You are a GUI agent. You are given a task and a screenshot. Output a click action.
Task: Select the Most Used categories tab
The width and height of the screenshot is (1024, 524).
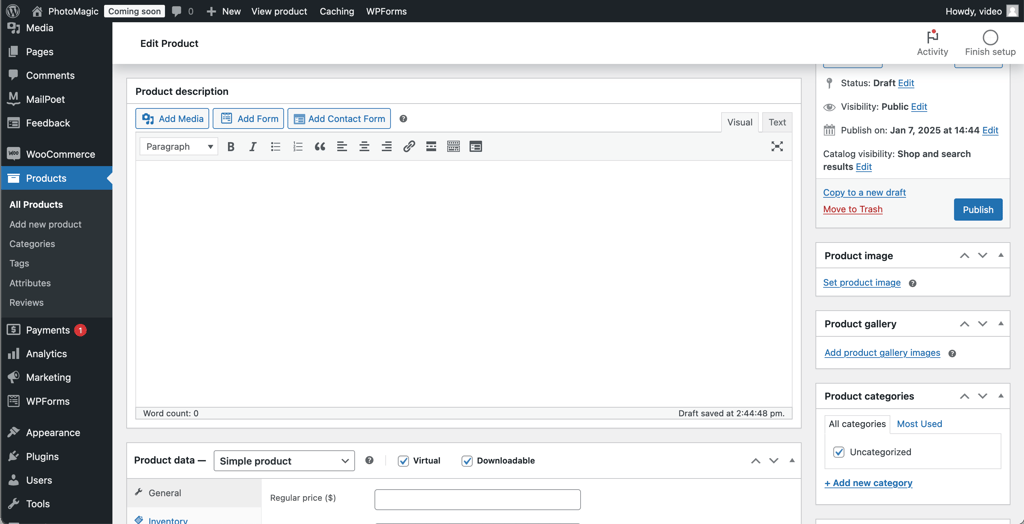(920, 424)
